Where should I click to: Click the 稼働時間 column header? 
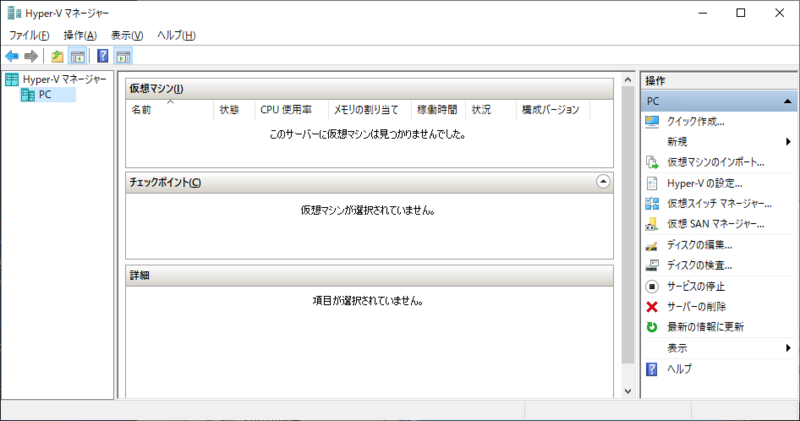438,110
